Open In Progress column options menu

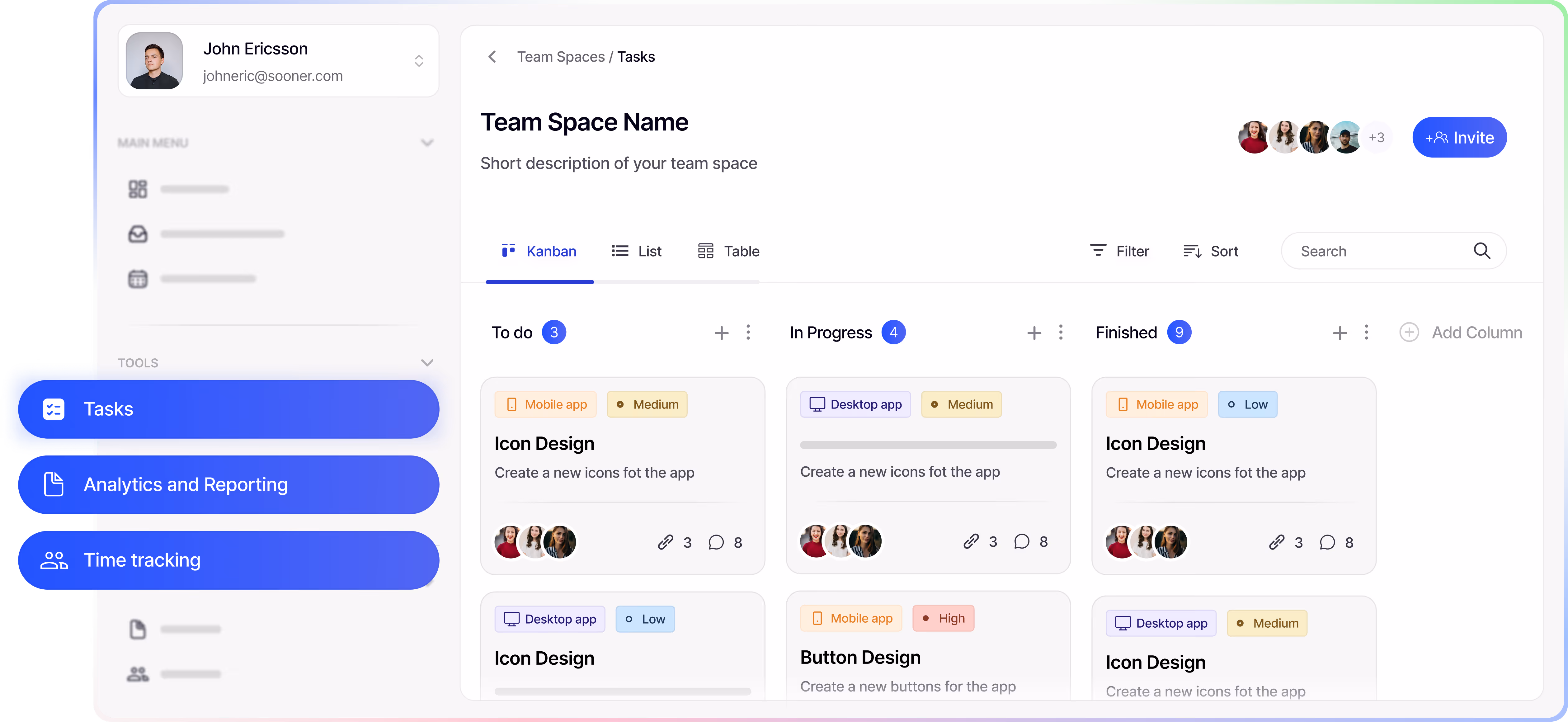click(1061, 333)
